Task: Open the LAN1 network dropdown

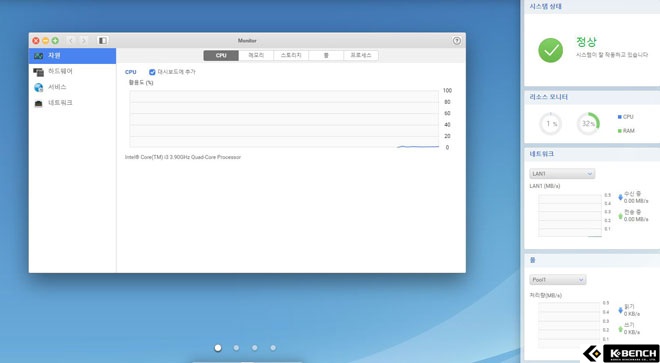Action: click(562, 173)
